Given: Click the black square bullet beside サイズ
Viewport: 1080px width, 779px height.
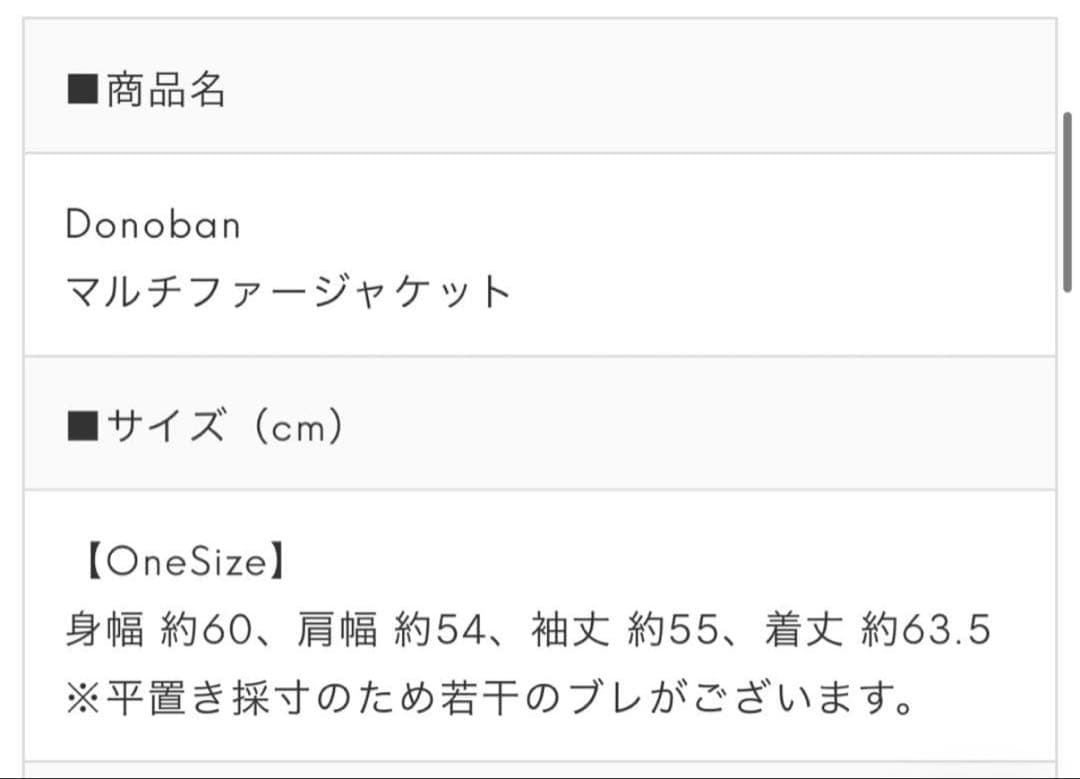Looking at the screenshot, I should coord(82,427).
